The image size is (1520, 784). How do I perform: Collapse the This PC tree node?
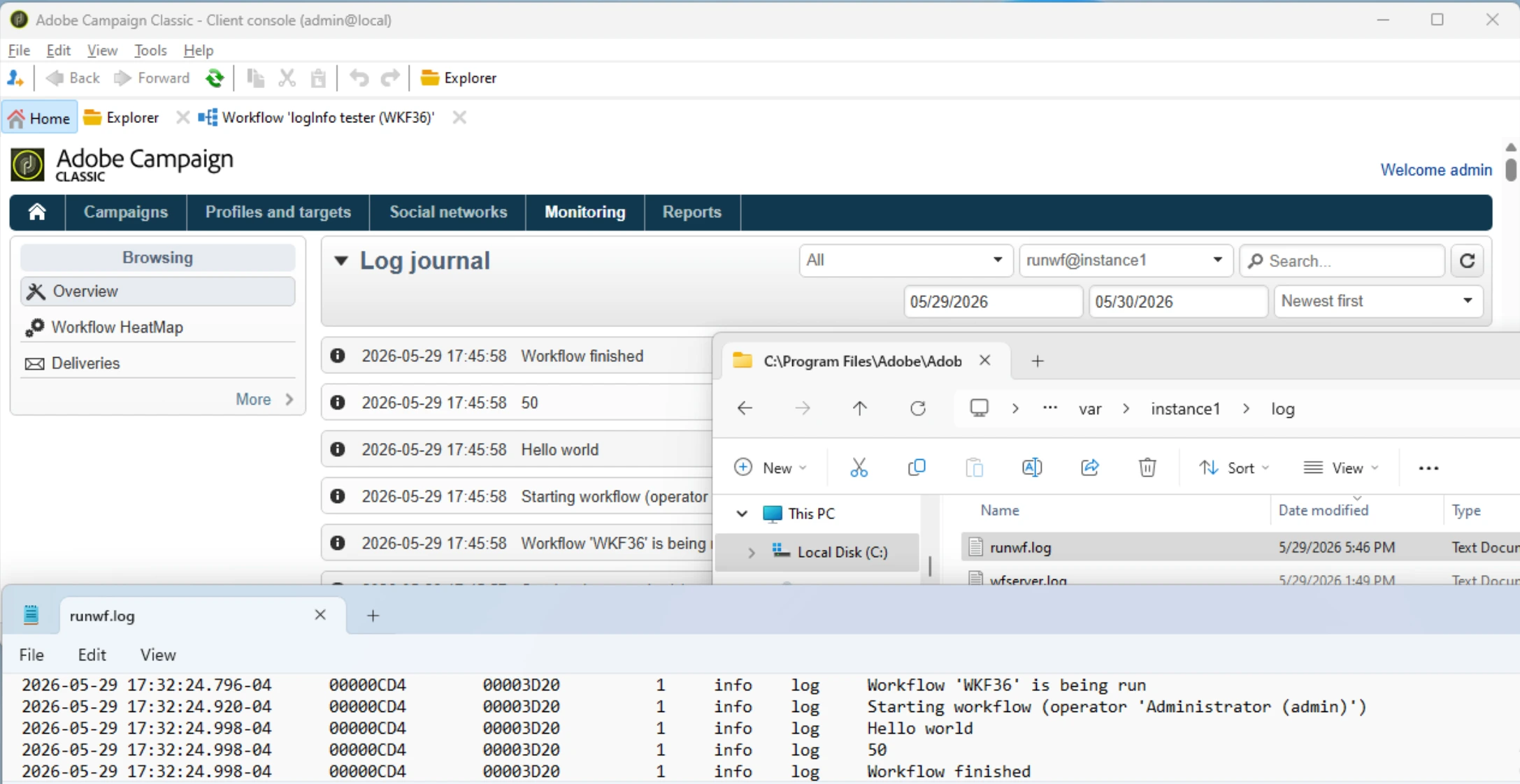742,514
